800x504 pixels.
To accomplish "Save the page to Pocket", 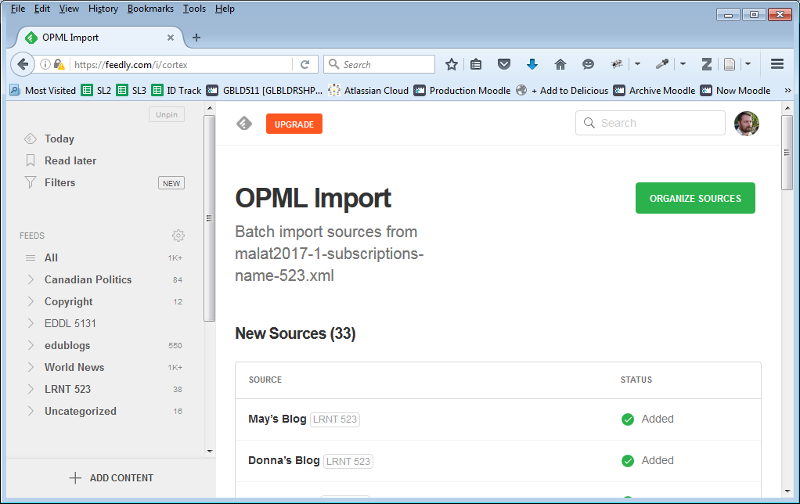I will coord(504,64).
